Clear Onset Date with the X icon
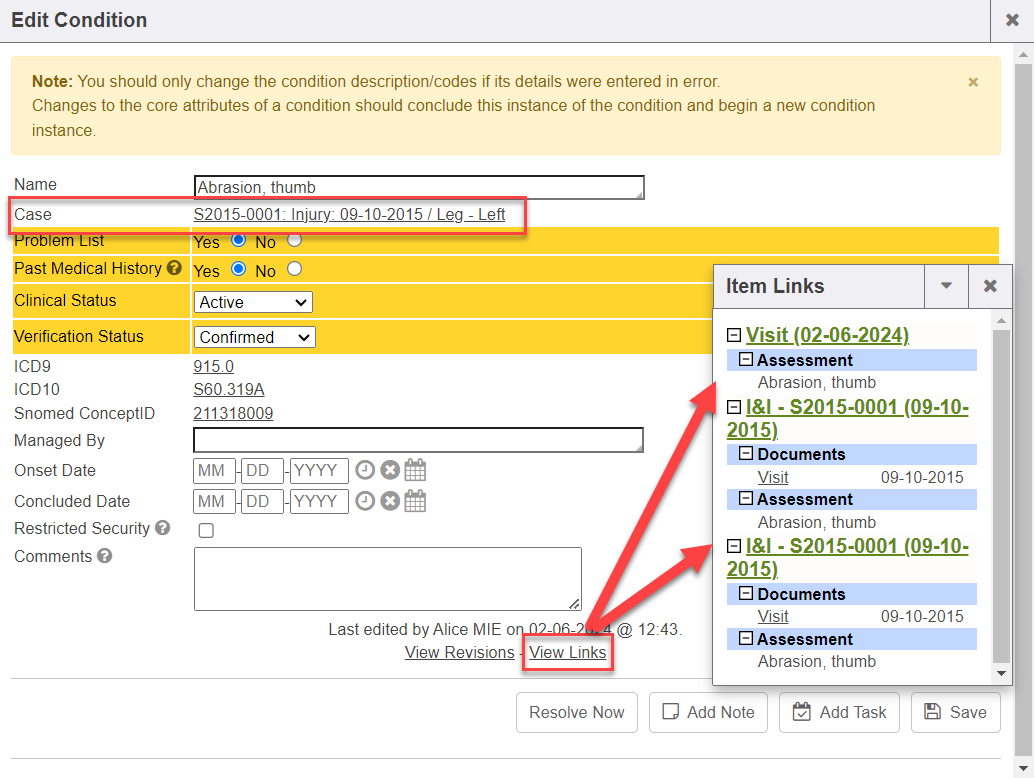 click(390, 471)
